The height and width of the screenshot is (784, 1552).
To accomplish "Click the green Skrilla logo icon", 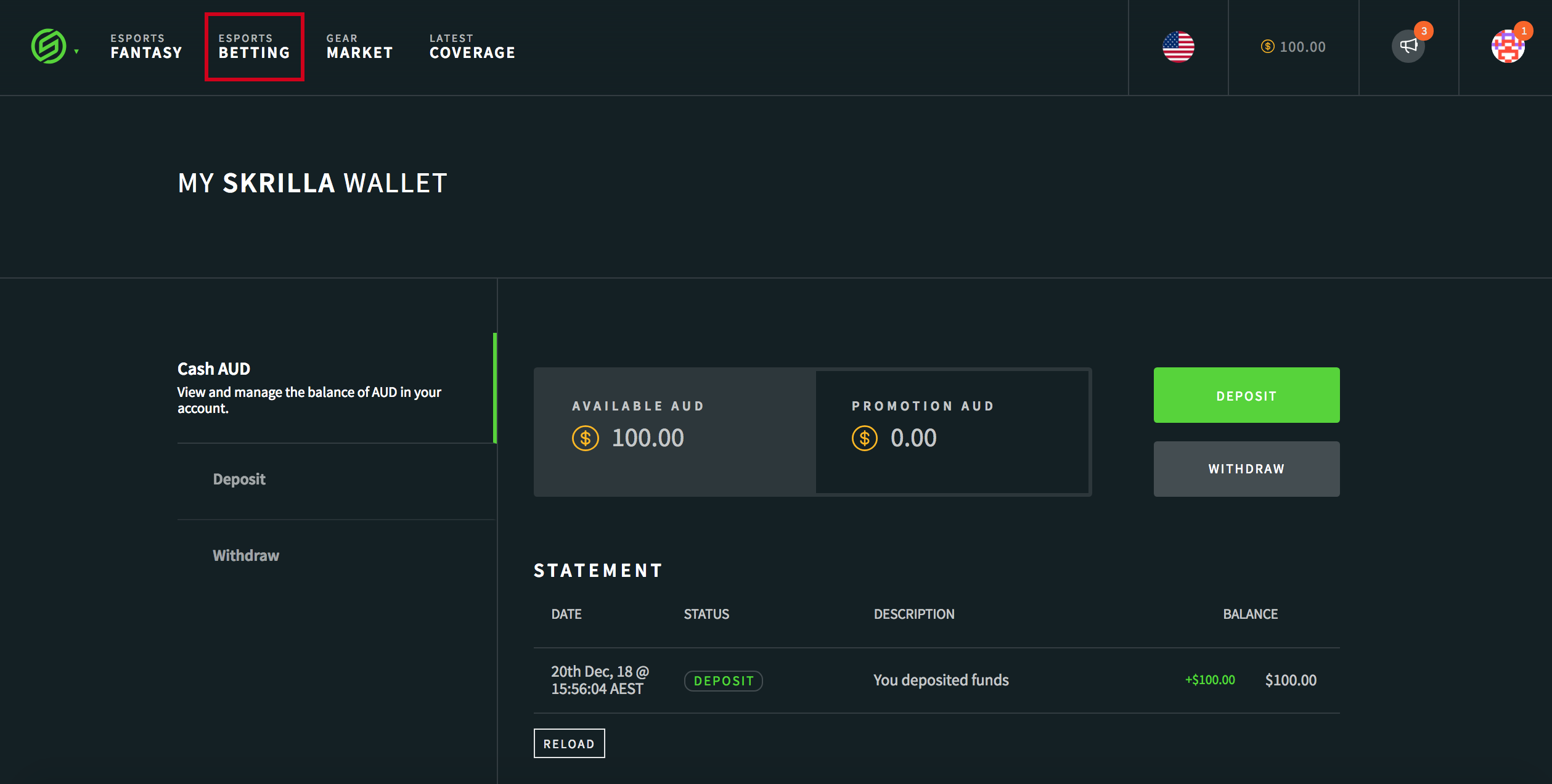I will [49, 47].
